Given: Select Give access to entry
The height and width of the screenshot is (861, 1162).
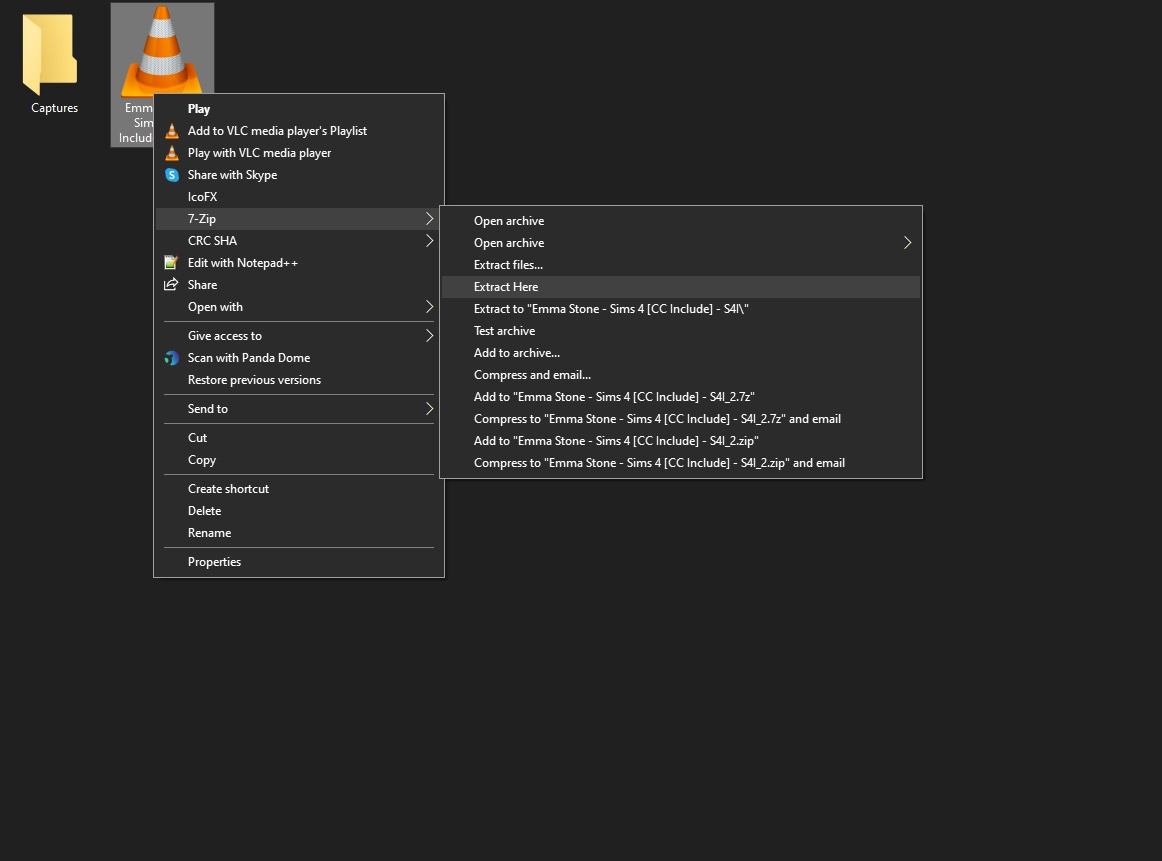Looking at the screenshot, I should [x=299, y=336].
